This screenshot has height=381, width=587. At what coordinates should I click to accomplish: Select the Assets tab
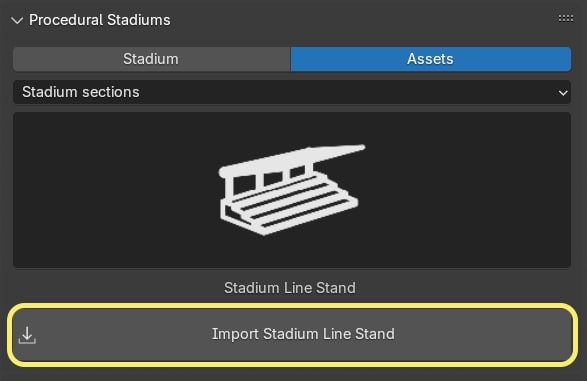(431, 59)
